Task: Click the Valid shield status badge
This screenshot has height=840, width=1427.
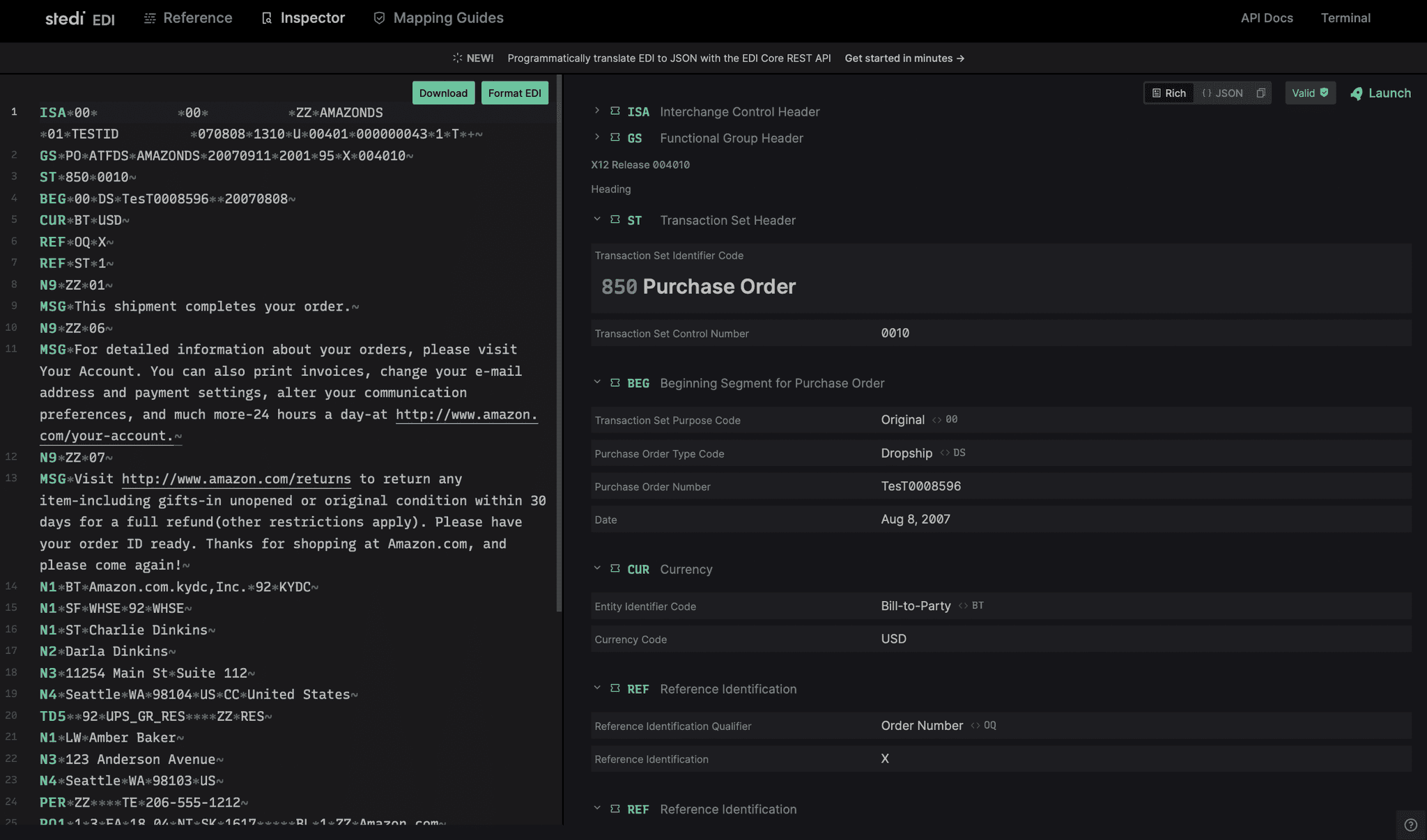Action: pos(1310,93)
